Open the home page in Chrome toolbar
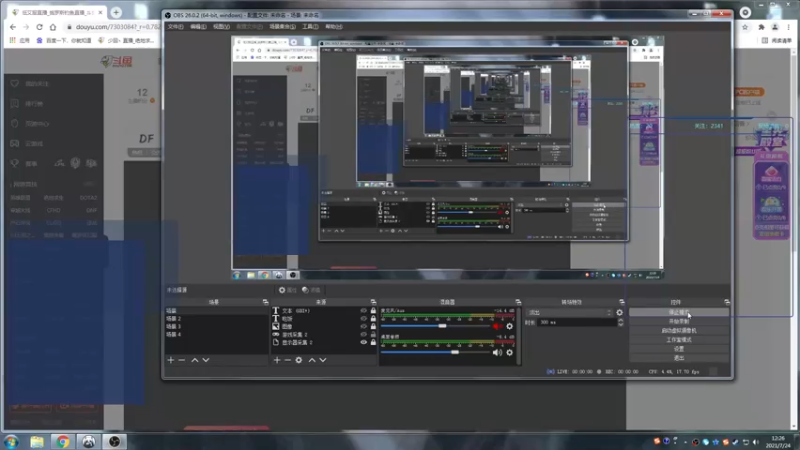 point(53,27)
